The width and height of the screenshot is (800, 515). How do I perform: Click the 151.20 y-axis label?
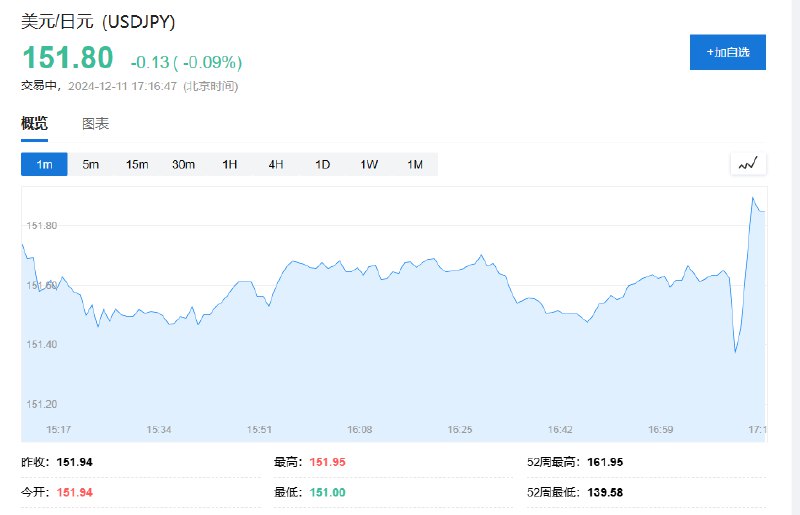click(42, 404)
